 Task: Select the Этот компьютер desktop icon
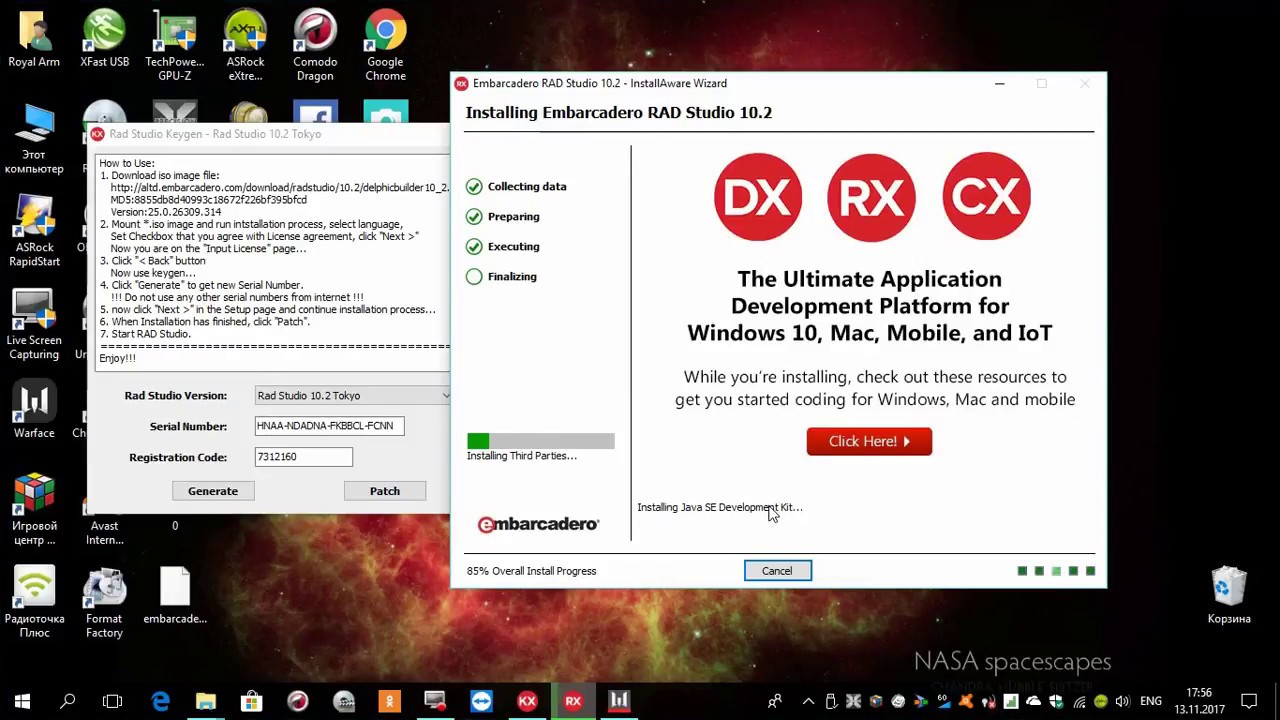click(x=34, y=138)
